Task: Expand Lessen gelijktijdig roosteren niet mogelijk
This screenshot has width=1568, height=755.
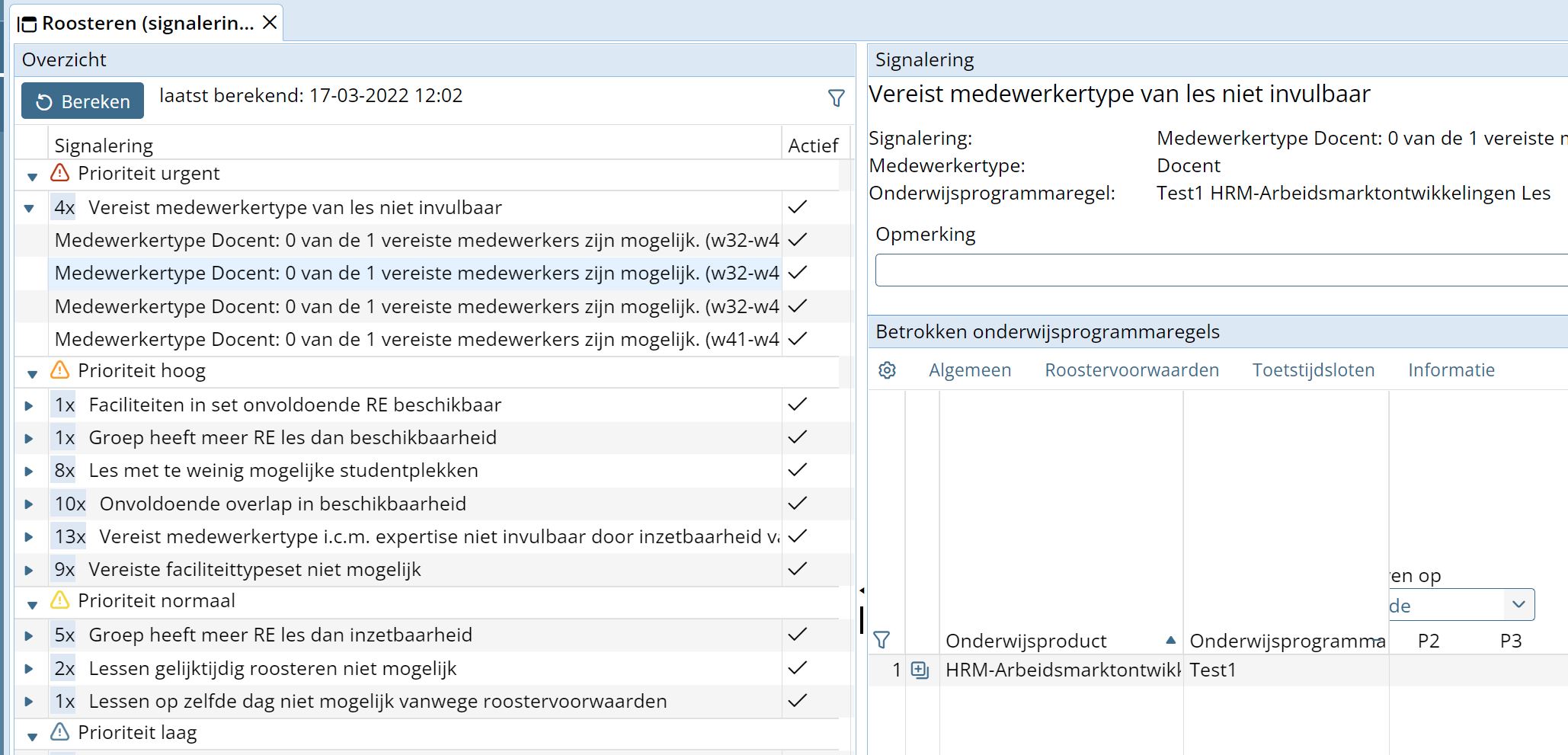Action: pos(29,669)
